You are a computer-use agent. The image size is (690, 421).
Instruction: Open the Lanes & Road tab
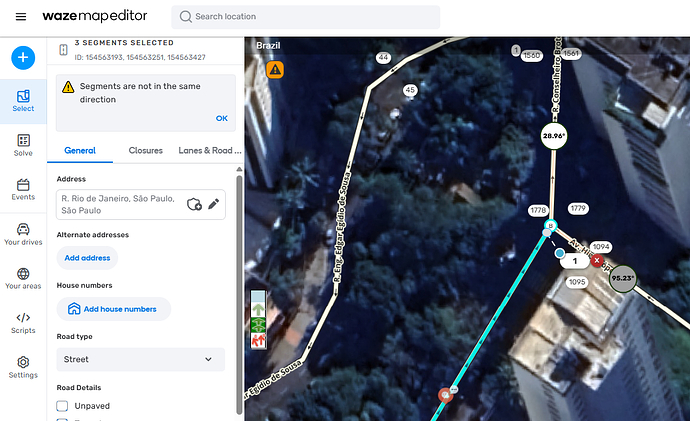tap(209, 150)
